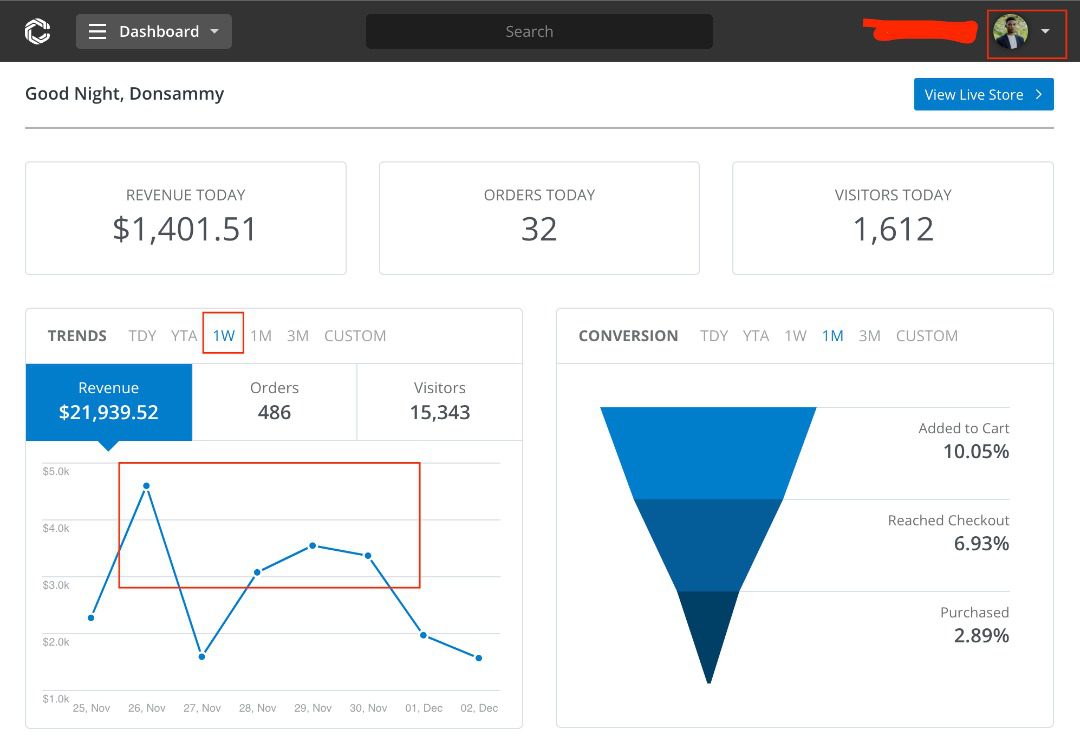
Task: Show the Orders 486 trend metric
Action: (274, 401)
